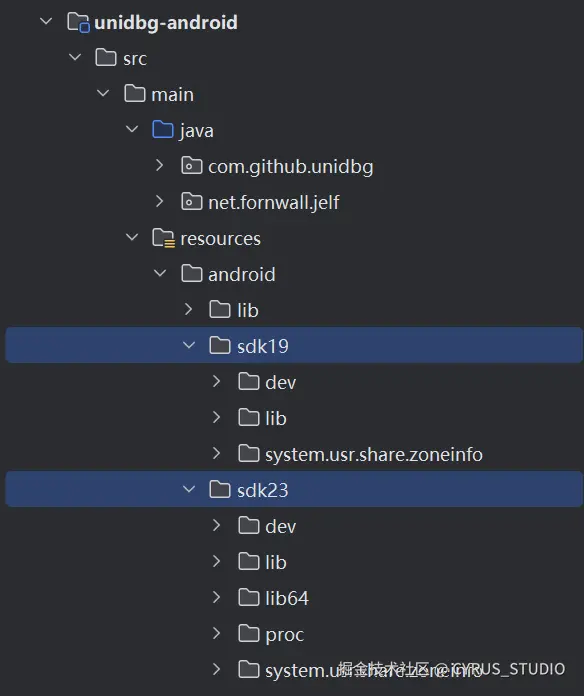The width and height of the screenshot is (584, 696).
Task: Click the net.fornwall.jelf package icon
Action: tap(192, 202)
